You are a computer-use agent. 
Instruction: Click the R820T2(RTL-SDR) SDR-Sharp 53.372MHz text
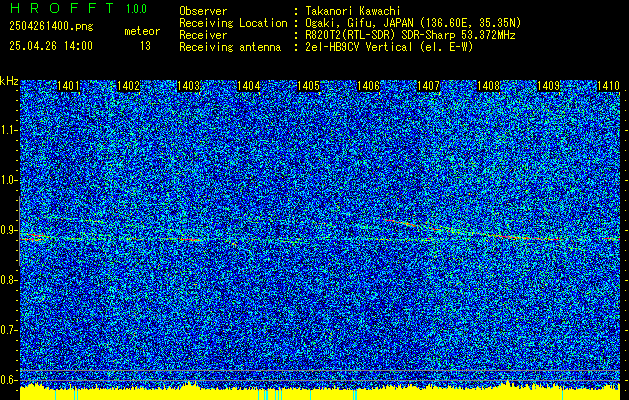coord(410,35)
